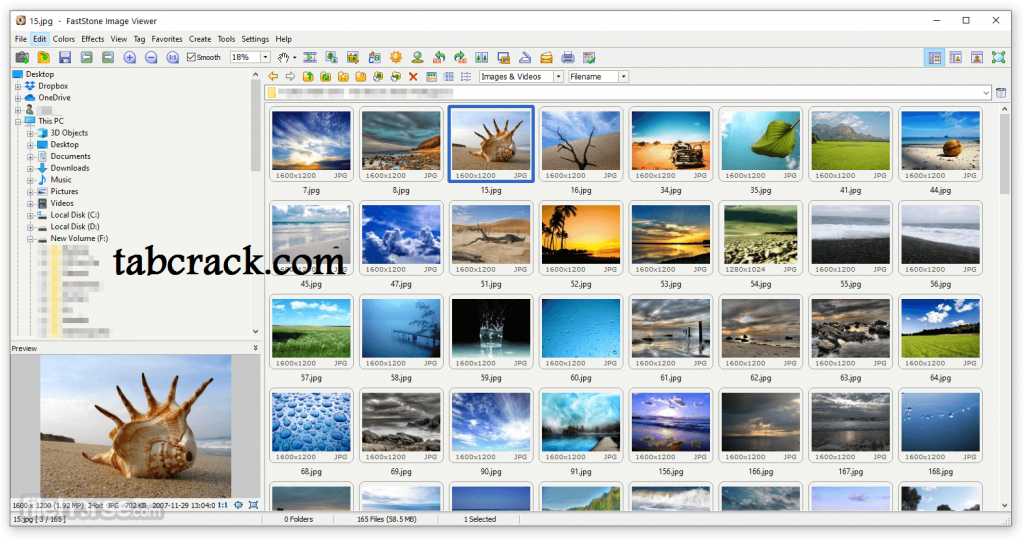The width and height of the screenshot is (1024, 540).
Task: Click the Rotate Right toolbar icon
Action: [x=460, y=57]
